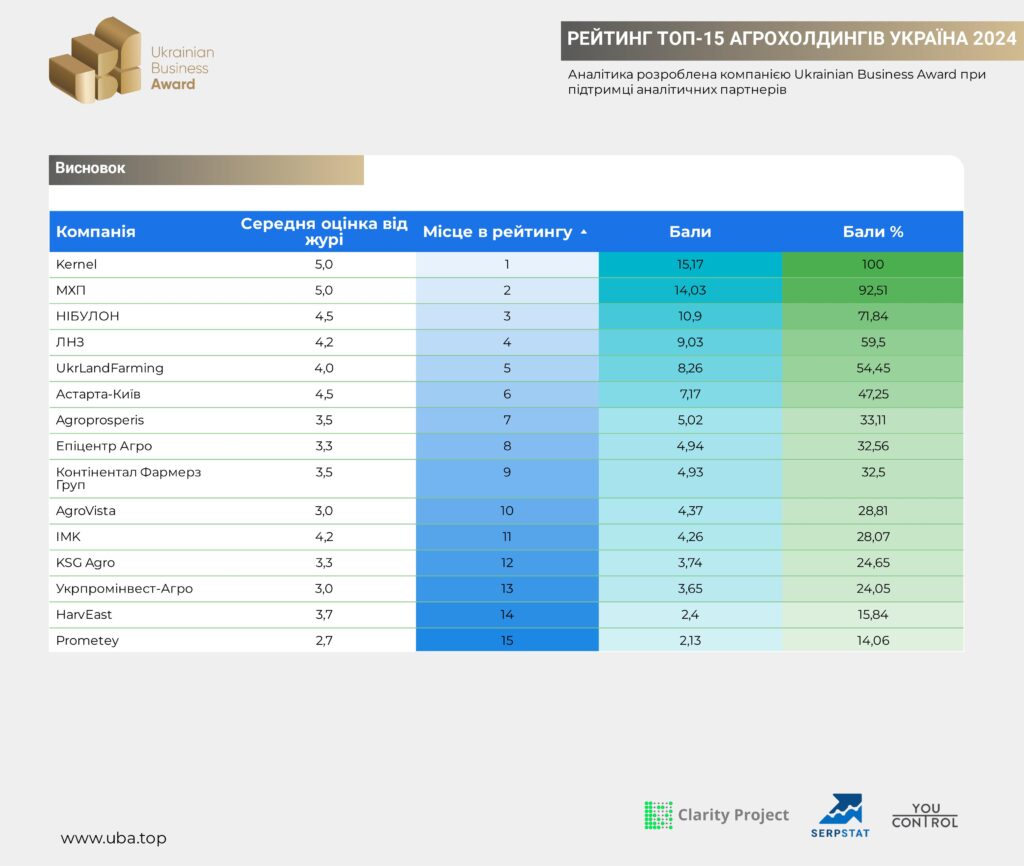
Task: Select the ІМК company cell
Action: pyautogui.click(x=141, y=537)
